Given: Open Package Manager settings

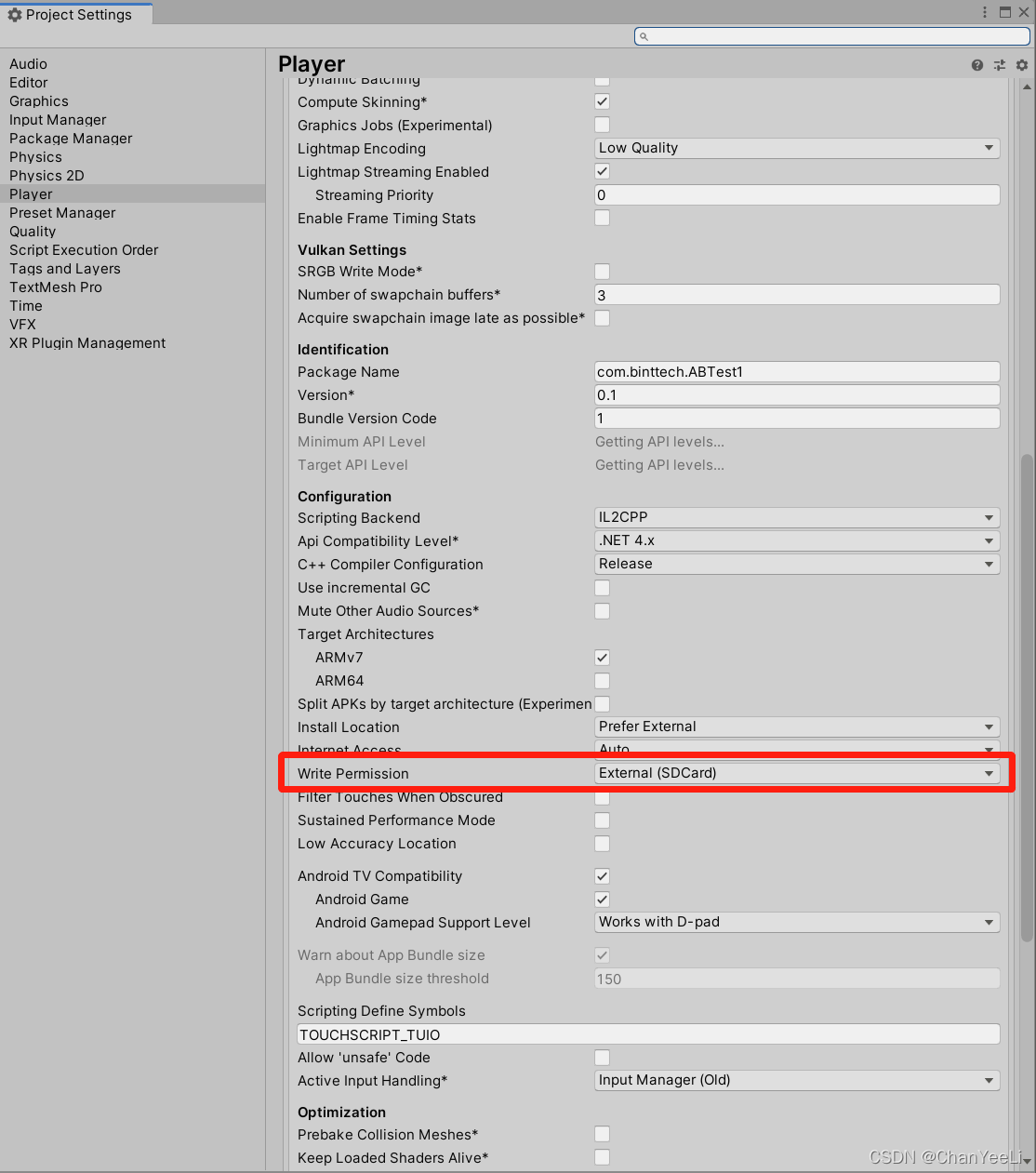Looking at the screenshot, I should (132, 139).
